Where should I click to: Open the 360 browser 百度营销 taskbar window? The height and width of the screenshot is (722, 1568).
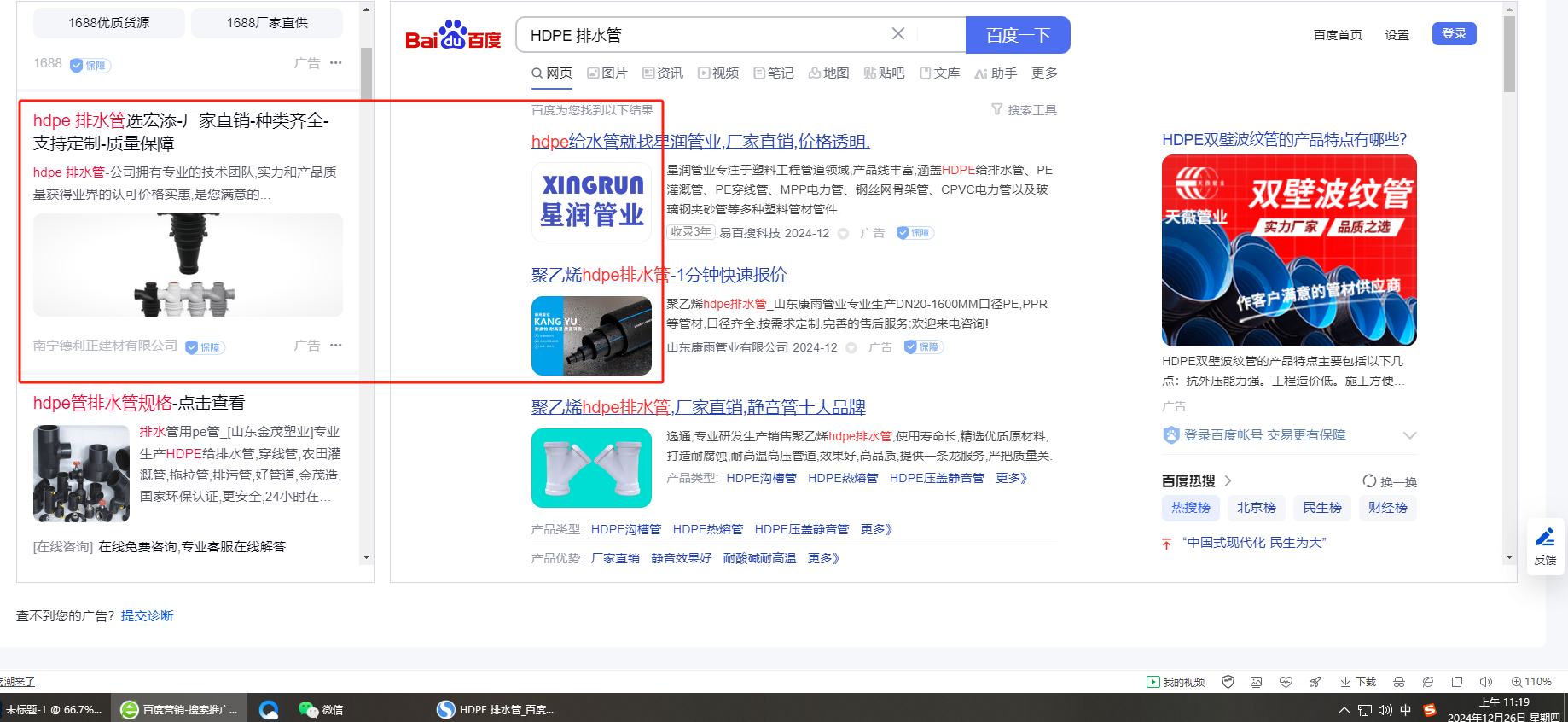(180, 709)
